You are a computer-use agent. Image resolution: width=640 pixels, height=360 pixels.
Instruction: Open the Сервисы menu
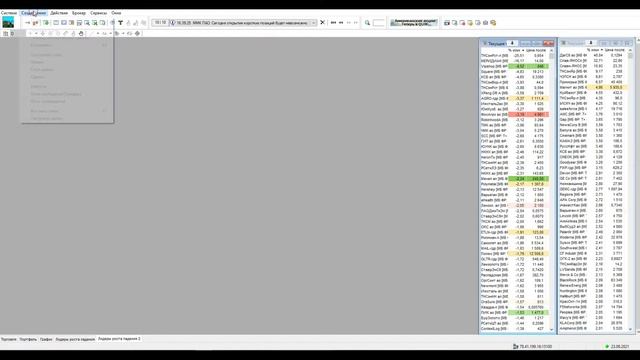point(98,13)
